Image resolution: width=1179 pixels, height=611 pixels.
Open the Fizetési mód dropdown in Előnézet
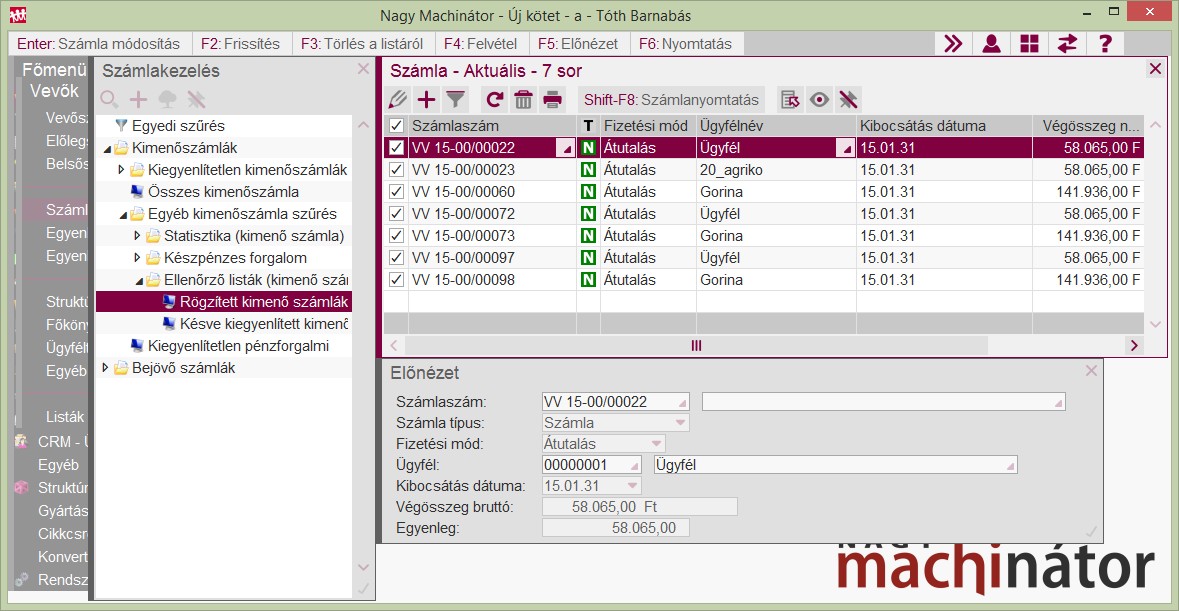(x=656, y=443)
